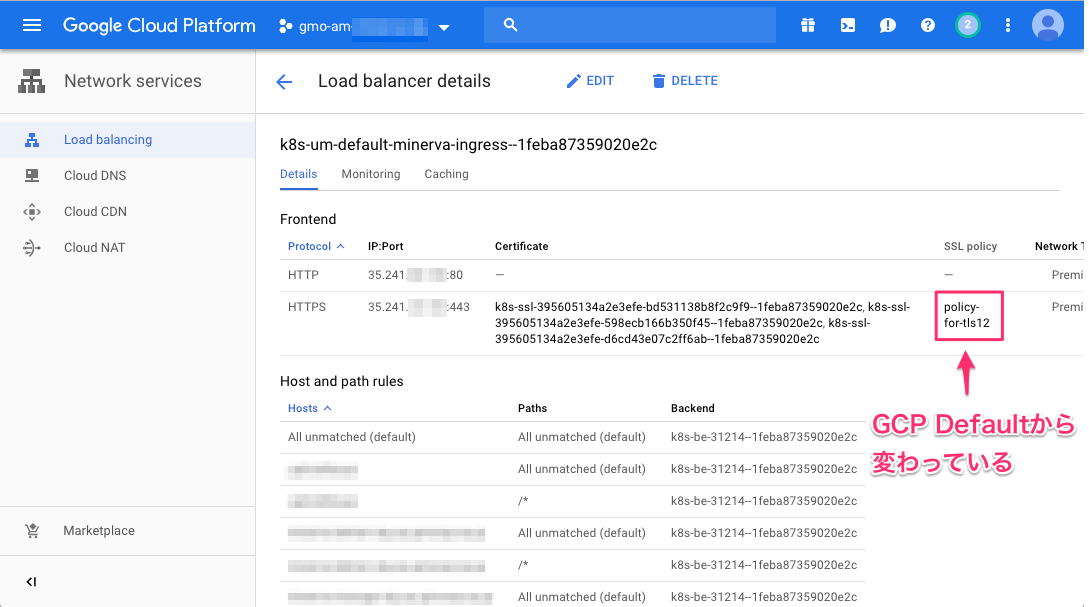
Task: Click the send feedback alert icon
Action: click(x=888, y=25)
